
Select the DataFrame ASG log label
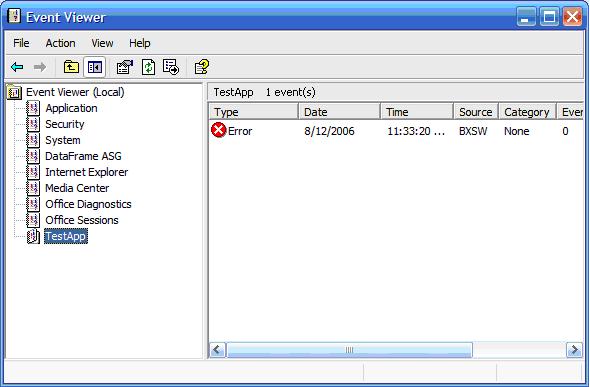[x=83, y=156]
